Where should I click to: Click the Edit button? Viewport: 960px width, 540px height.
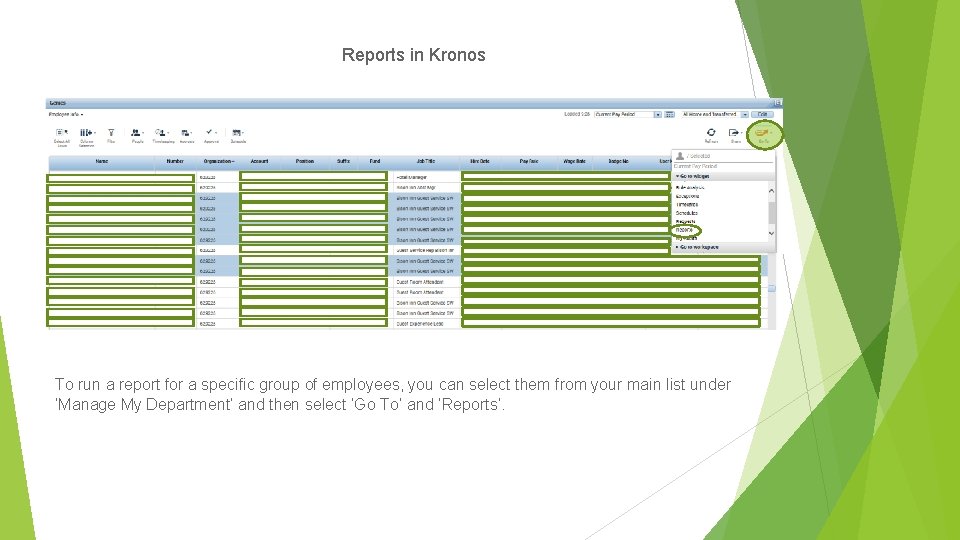pyautogui.click(x=762, y=114)
